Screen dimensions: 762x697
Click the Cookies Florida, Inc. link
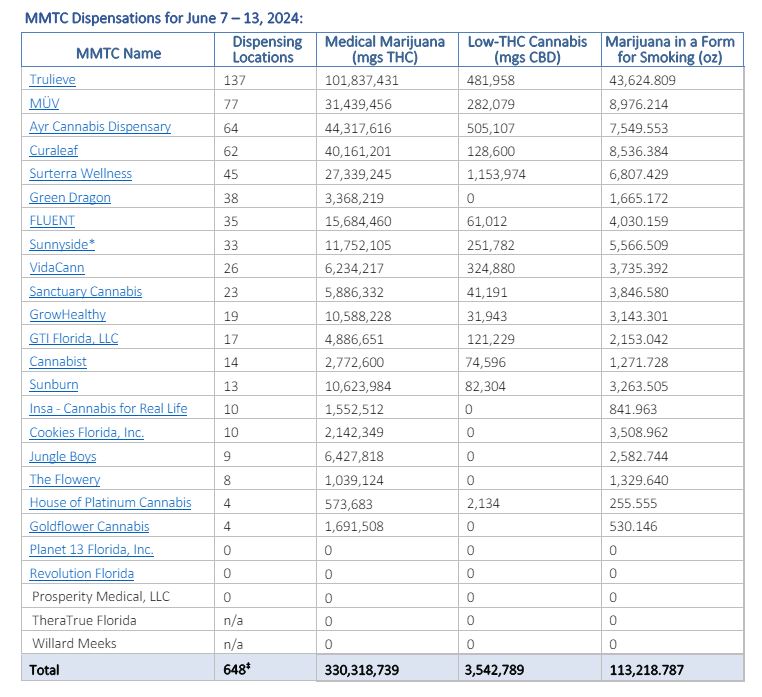tap(86, 432)
